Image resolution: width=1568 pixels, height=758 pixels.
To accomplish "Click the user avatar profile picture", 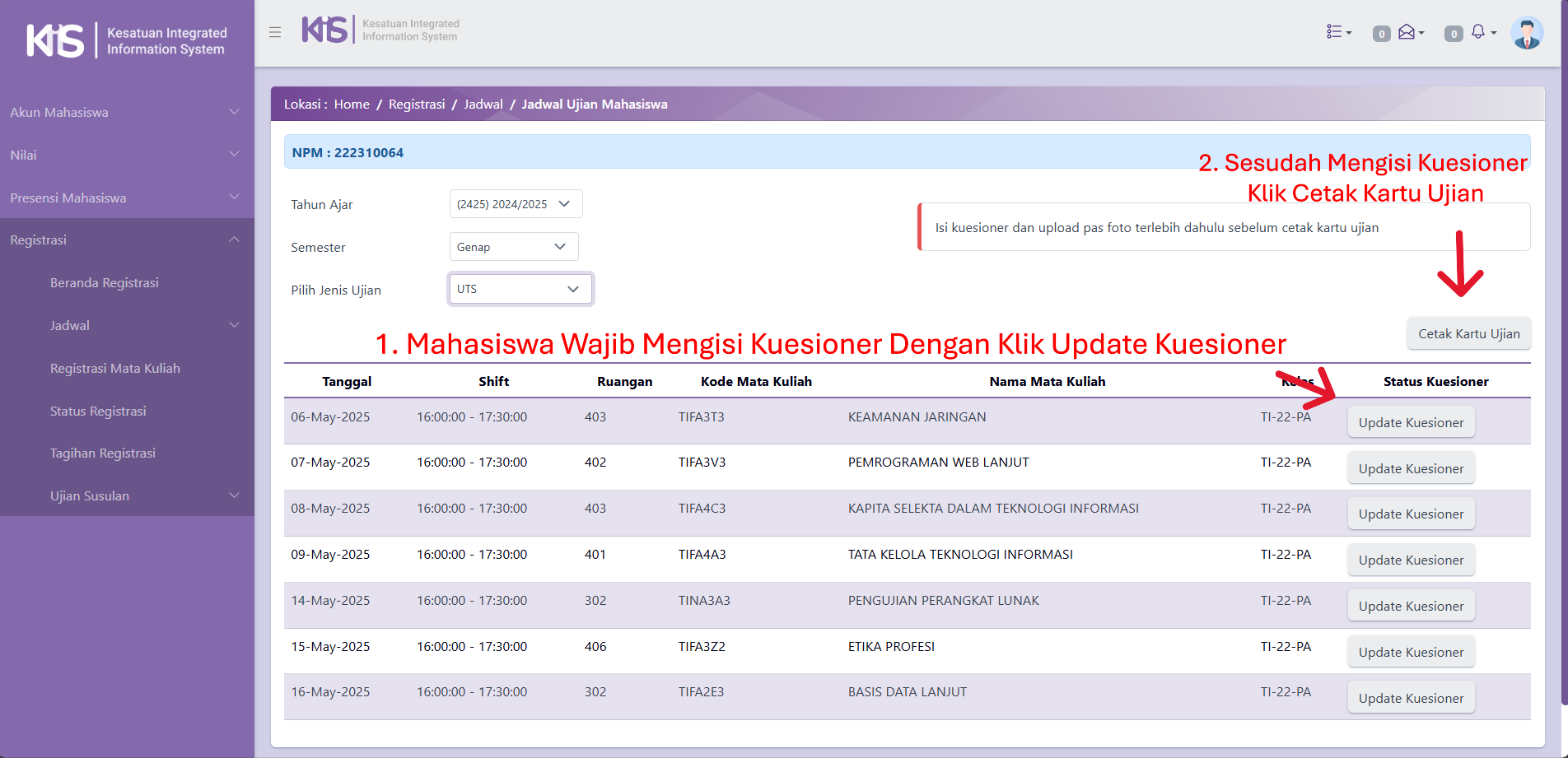I will pos(1527,33).
